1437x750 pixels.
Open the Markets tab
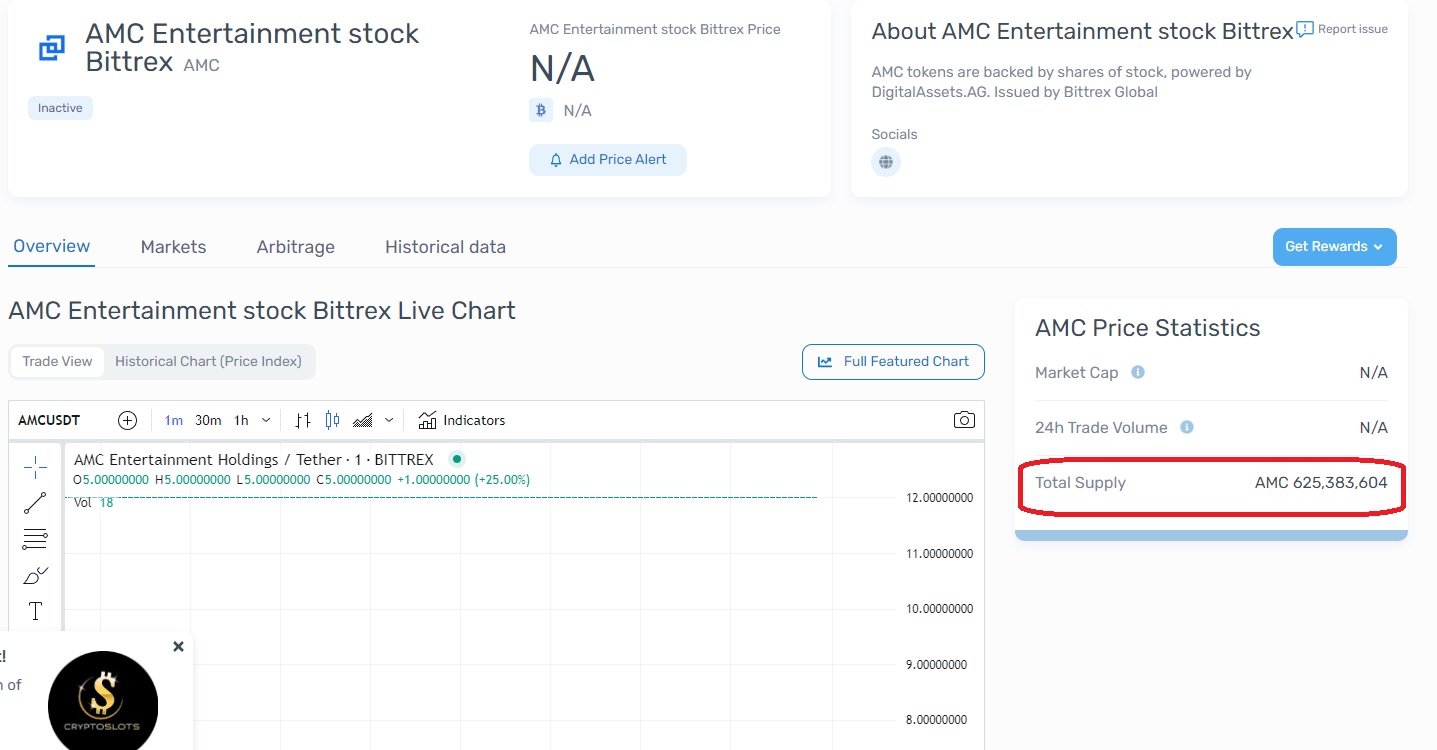click(x=173, y=247)
